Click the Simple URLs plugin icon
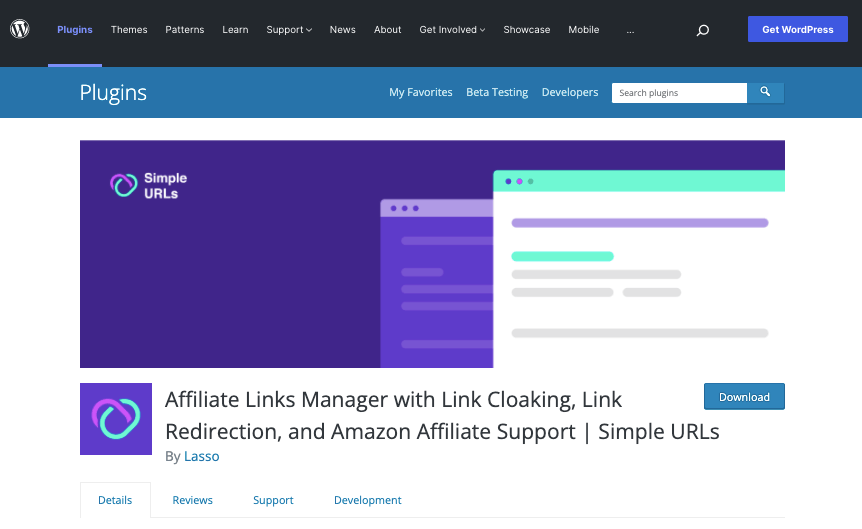 tap(116, 419)
